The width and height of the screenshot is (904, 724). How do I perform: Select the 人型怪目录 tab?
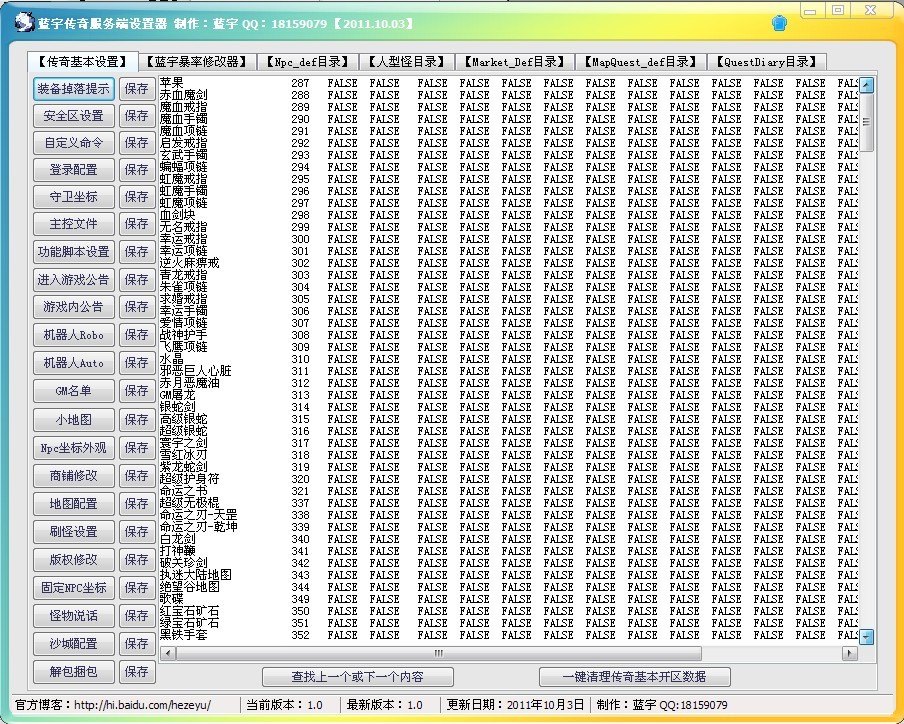[x=405, y=62]
